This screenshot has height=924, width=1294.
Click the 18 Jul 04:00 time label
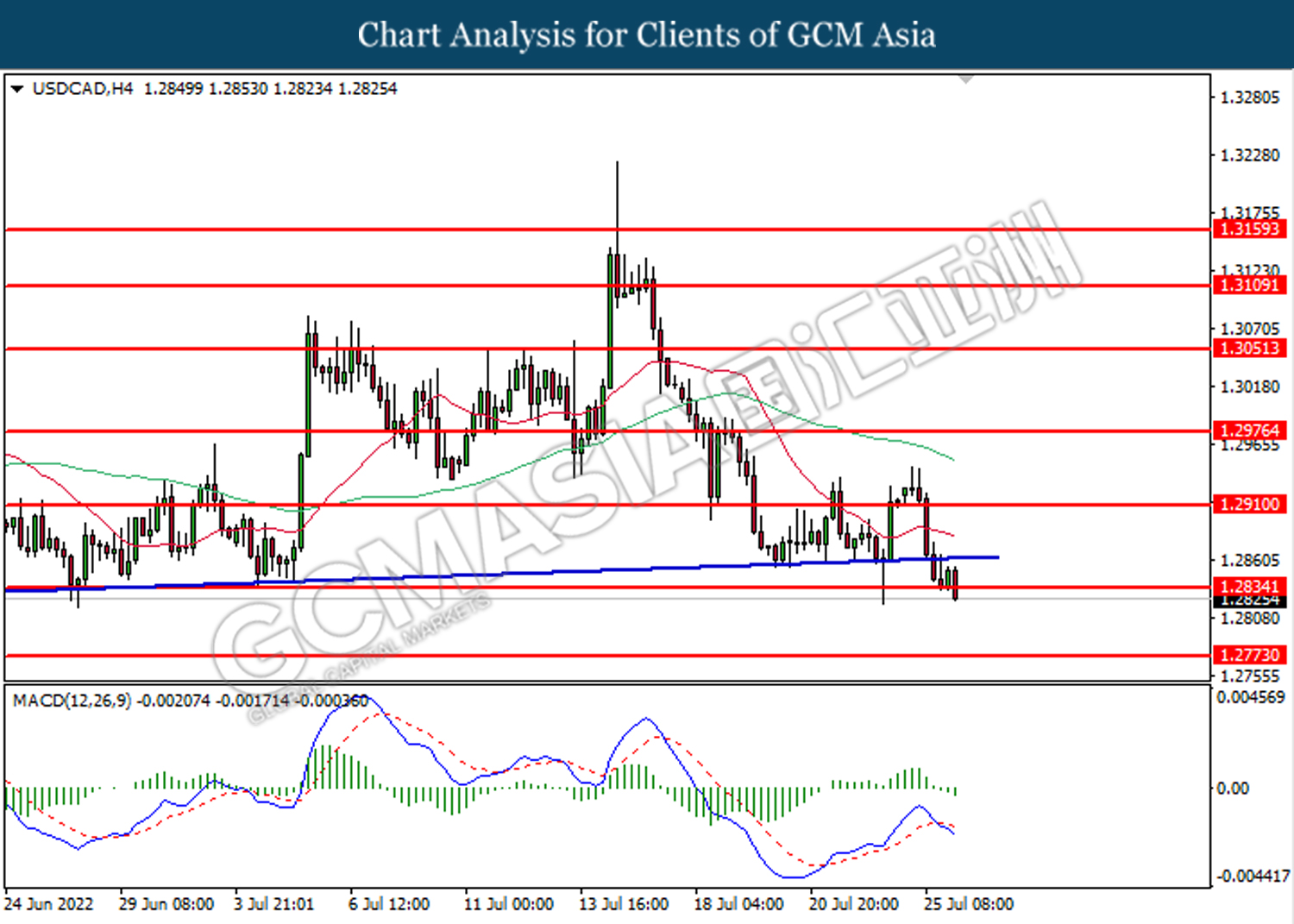tap(738, 904)
